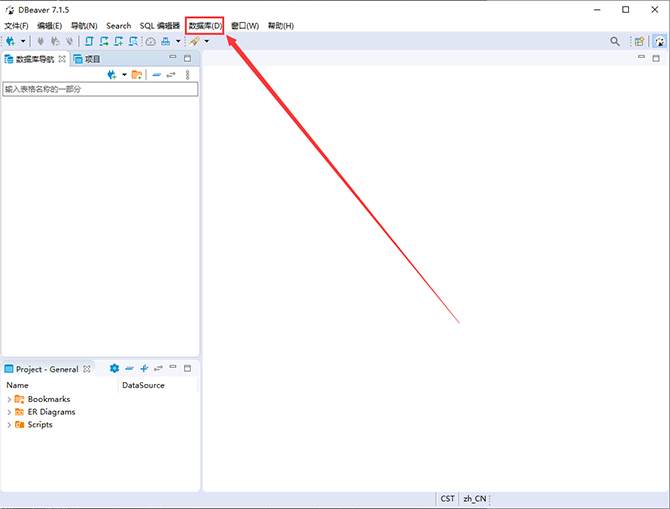Screen dimensions: 670x509
Task: Open dropdown arrow beside navigator New Connection
Action: (124, 75)
